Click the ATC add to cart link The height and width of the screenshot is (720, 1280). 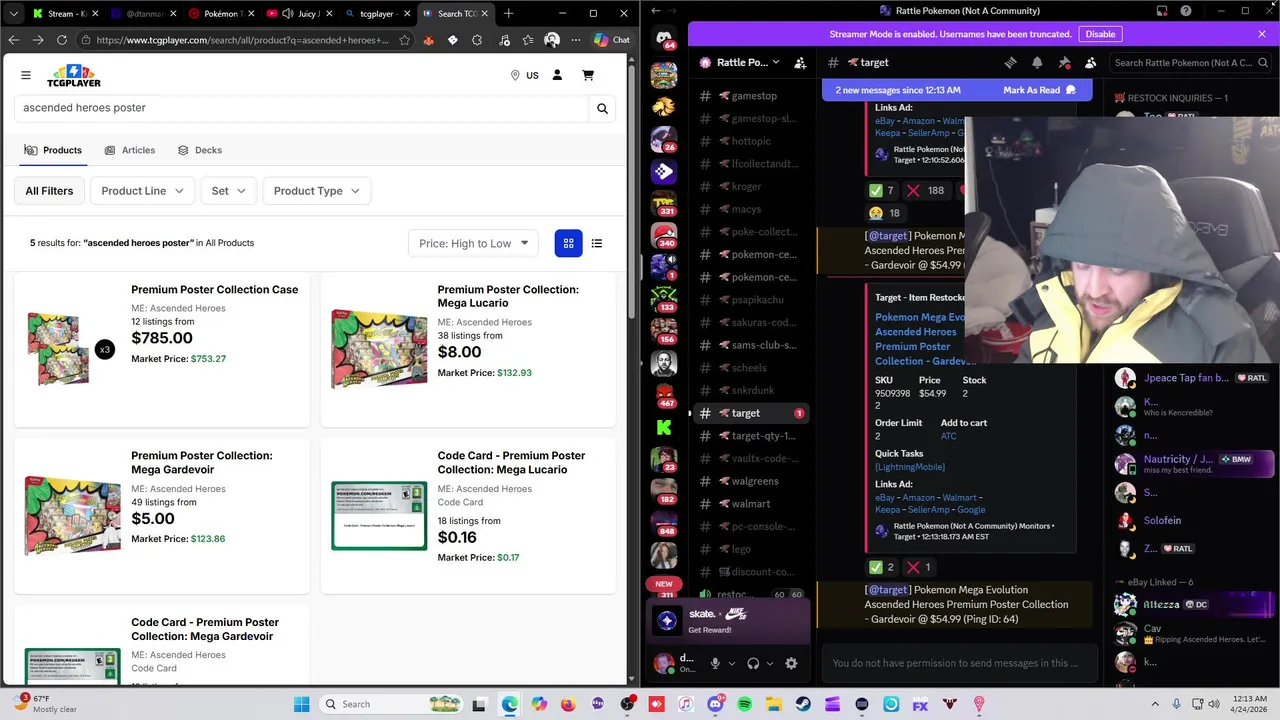click(x=948, y=436)
